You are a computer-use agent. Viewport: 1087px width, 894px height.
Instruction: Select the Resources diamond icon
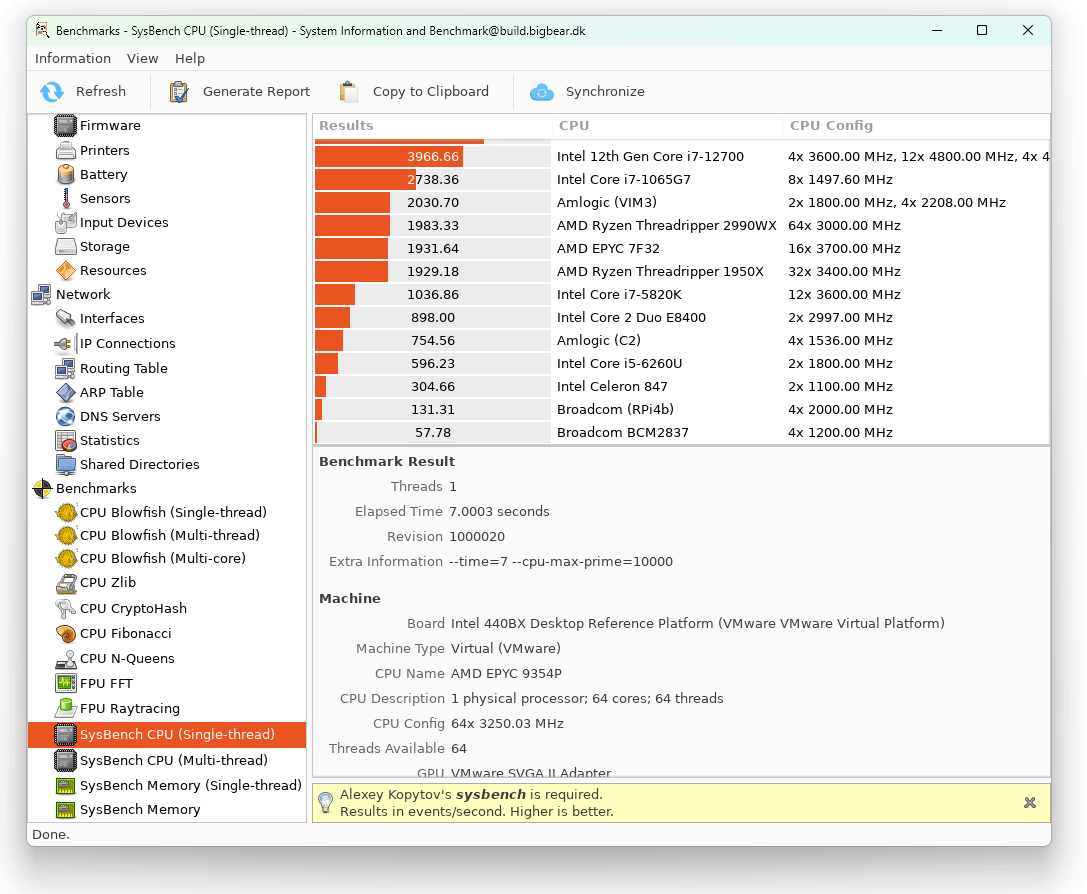[x=65, y=270]
